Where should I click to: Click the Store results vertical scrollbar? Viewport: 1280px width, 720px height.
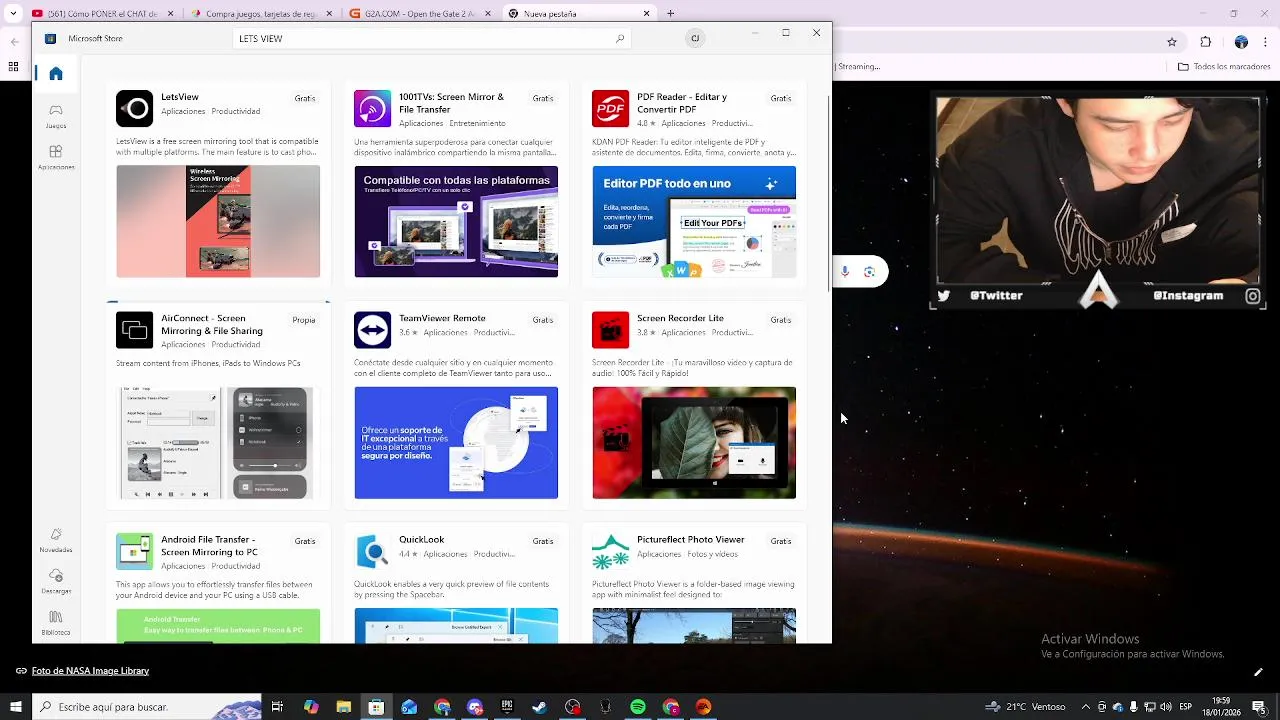tap(829, 192)
